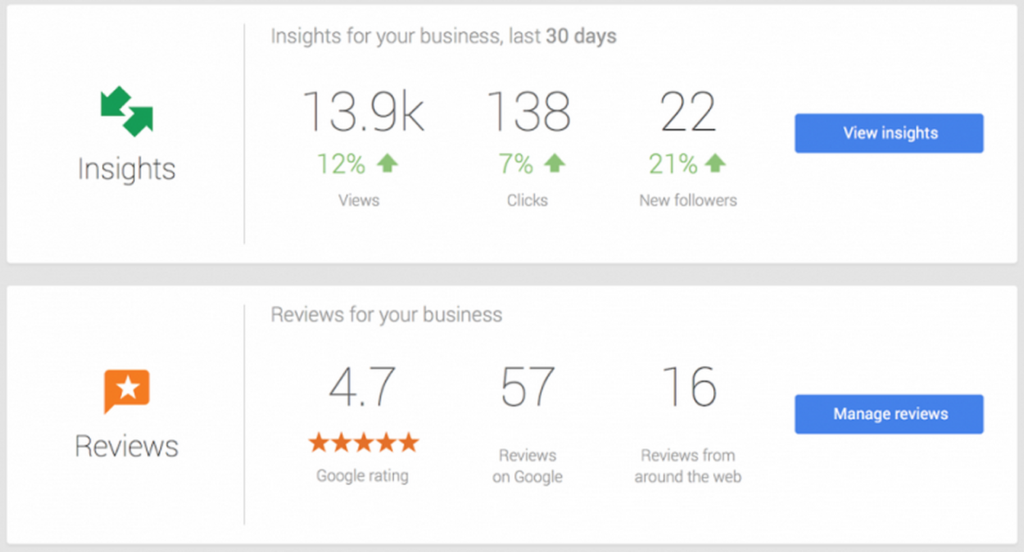This screenshot has height=552, width=1024.
Task: Open the View insights button
Action: [889, 133]
